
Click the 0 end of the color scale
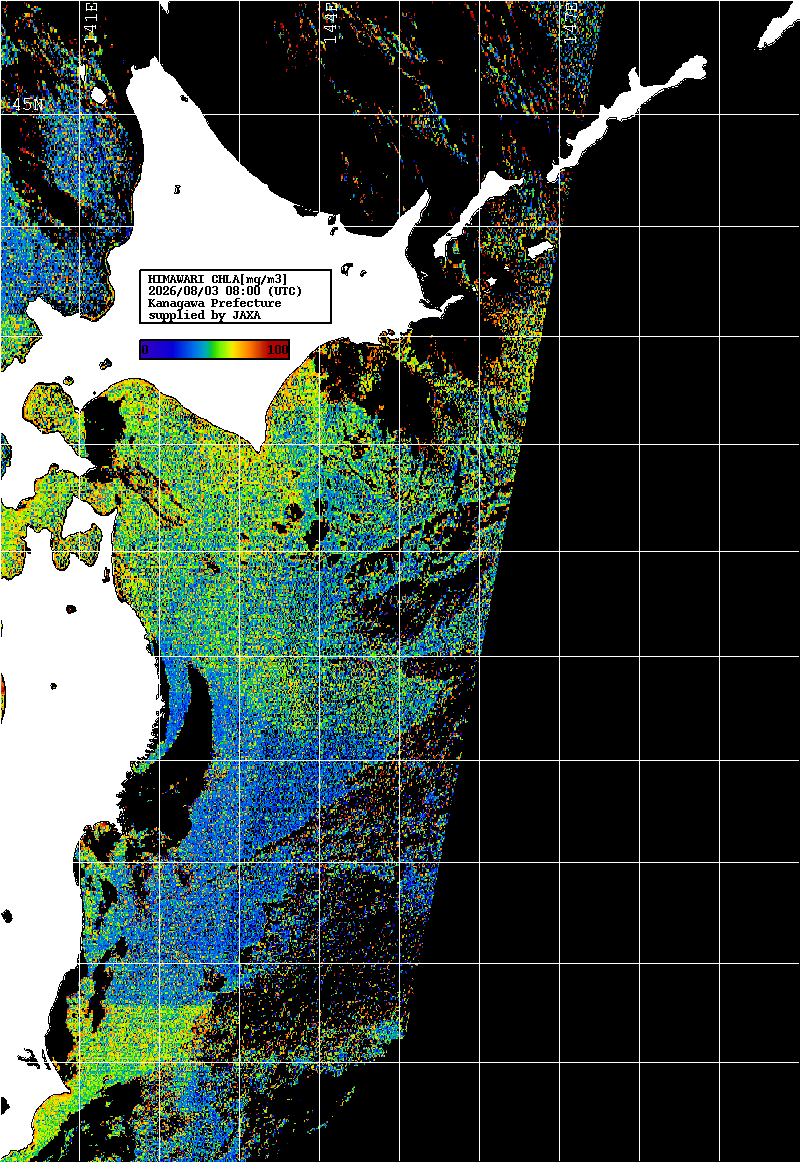click(145, 350)
